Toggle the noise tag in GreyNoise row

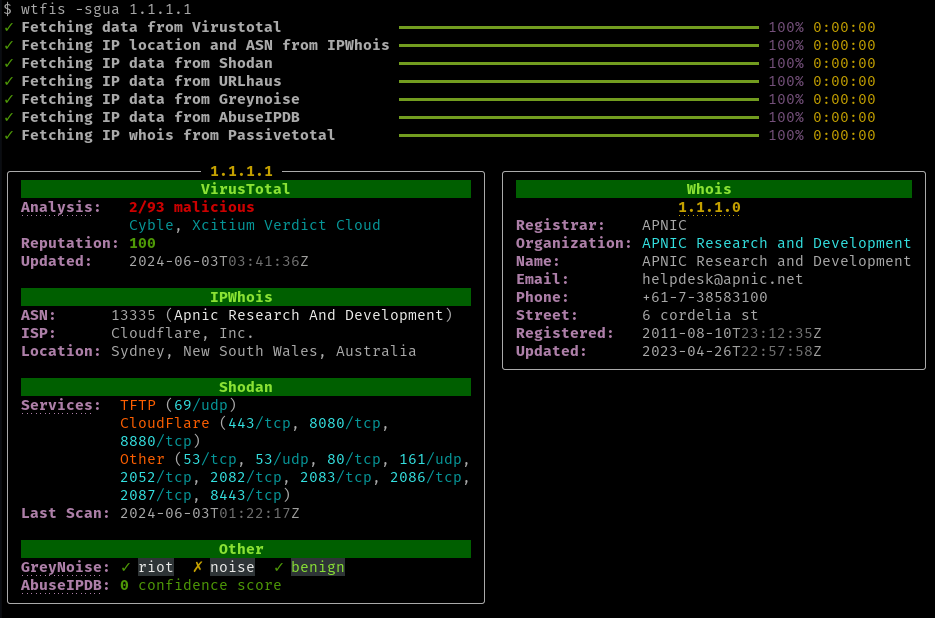coord(232,567)
